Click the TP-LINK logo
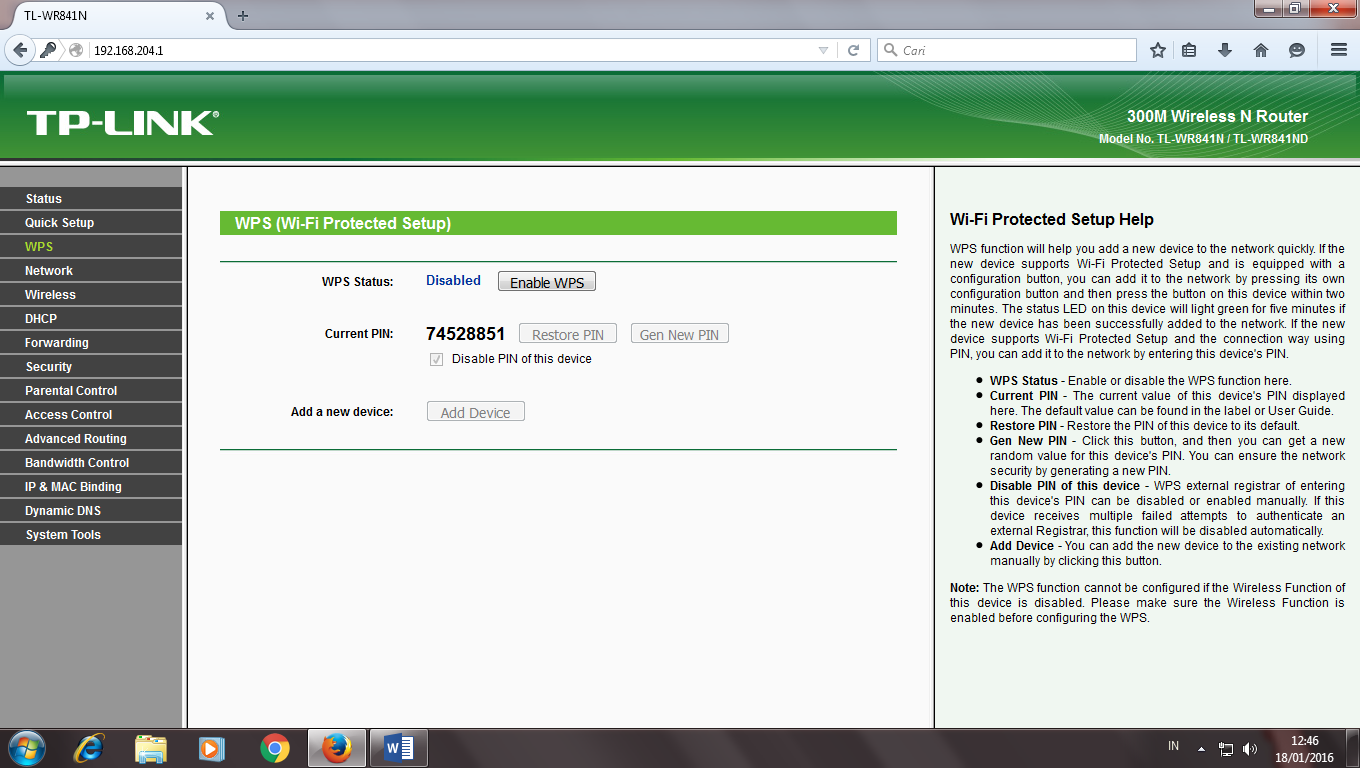This screenshot has height=768, width=1360. pyautogui.click(x=122, y=123)
